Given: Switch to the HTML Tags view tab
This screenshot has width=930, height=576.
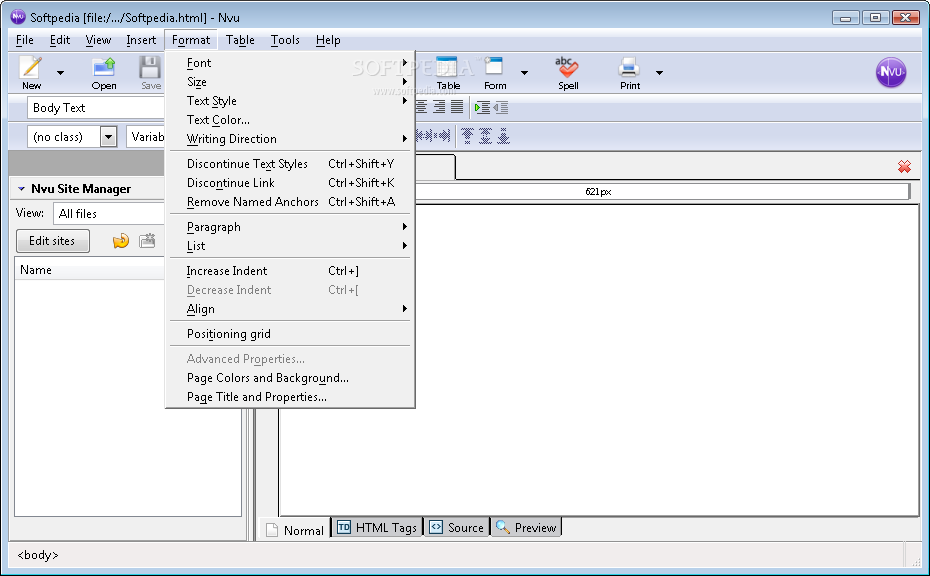Looking at the screenshot, I should pos(377,527).
